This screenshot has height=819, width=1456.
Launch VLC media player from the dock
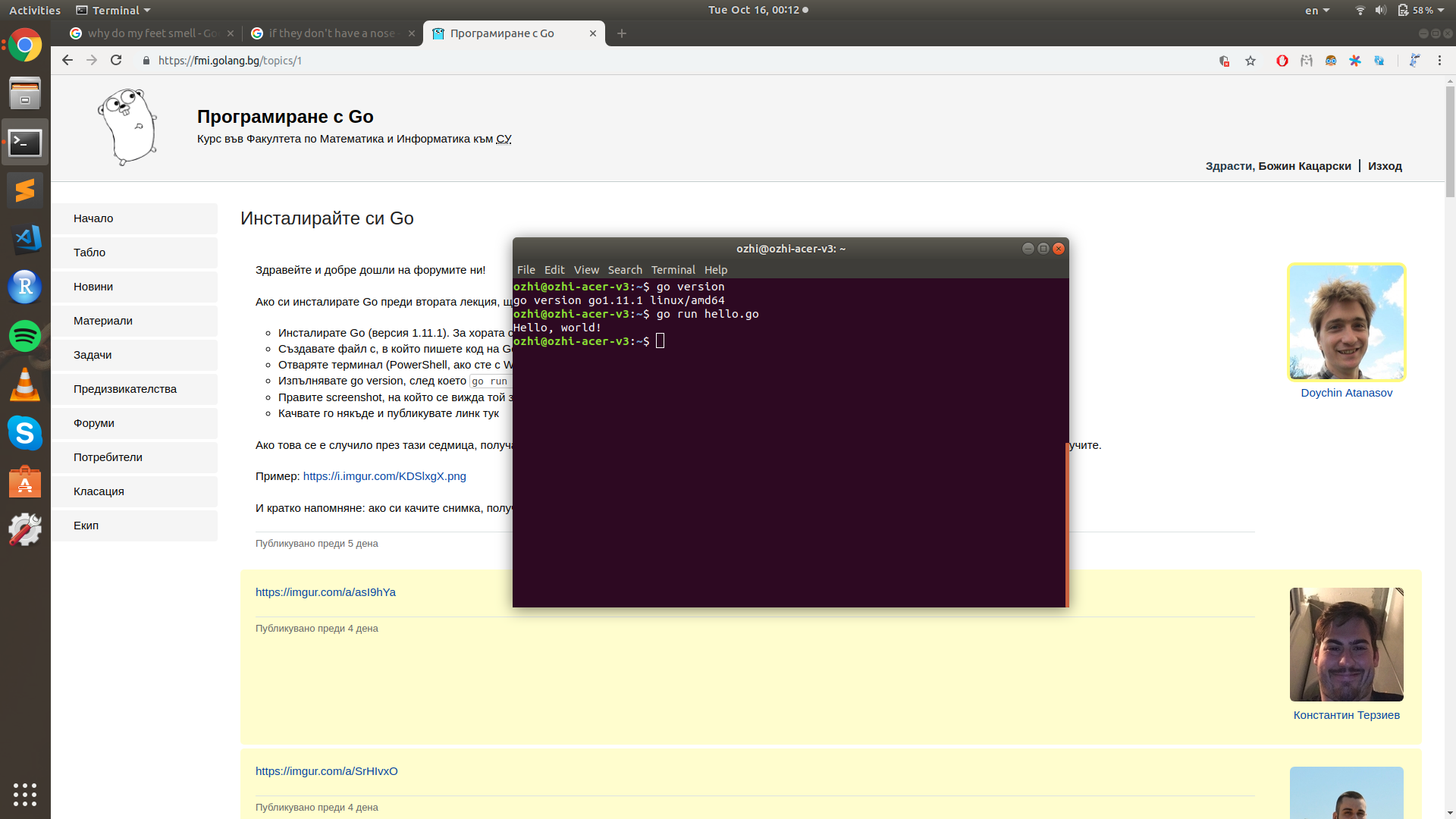(25, 384)
